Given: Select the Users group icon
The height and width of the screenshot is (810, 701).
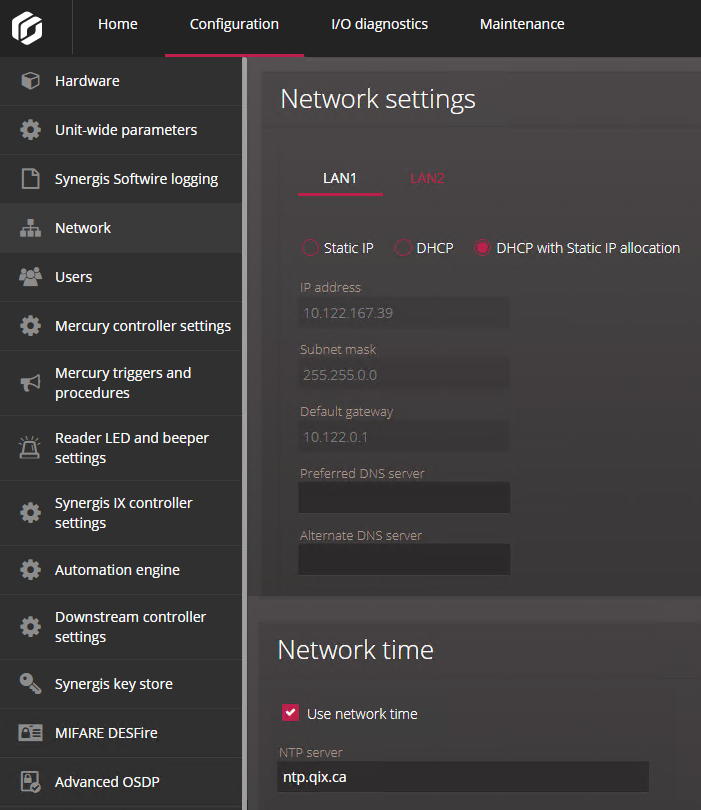Looking at the screenshot, I should coord(28,277).
